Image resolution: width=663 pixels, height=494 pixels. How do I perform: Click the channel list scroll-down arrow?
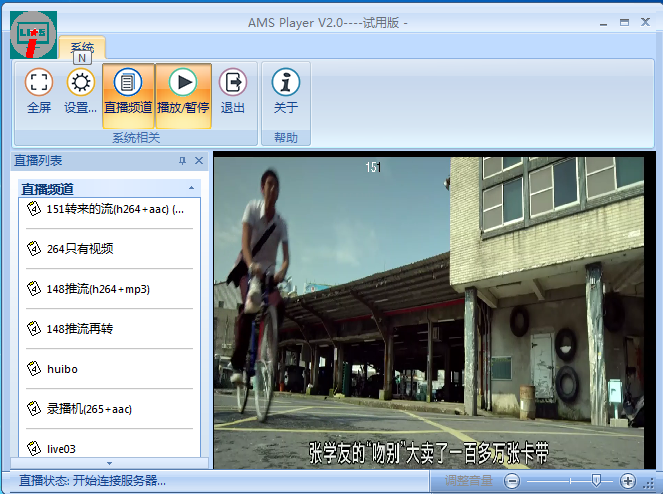[x=110, y=463]
